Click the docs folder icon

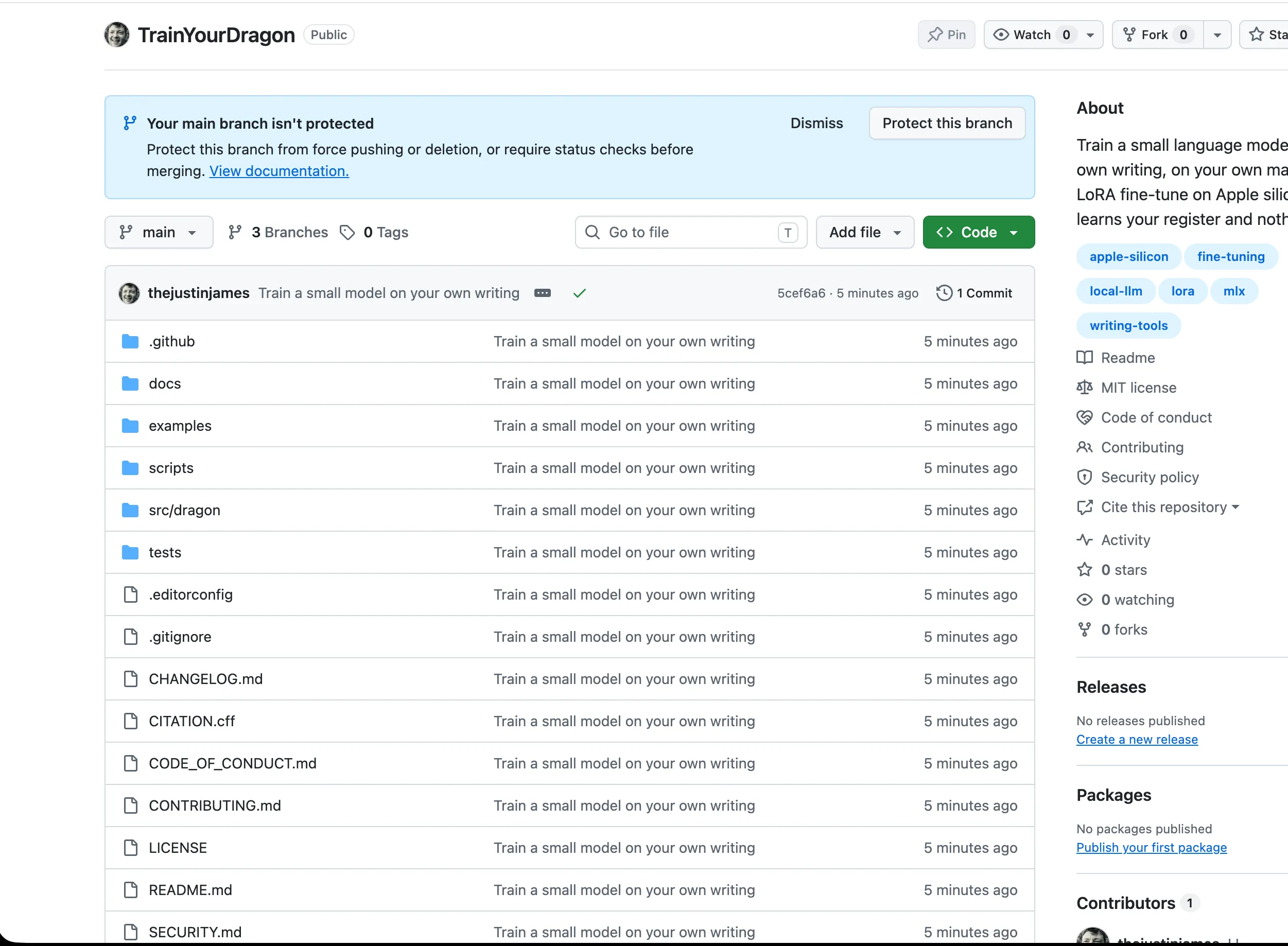[x=131, y=383]
